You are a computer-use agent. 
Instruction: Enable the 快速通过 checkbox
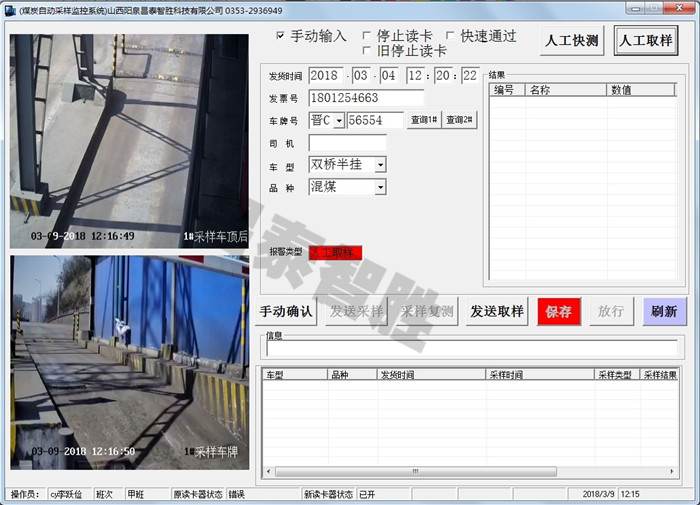pyautogui.click(x=450, y=36)
